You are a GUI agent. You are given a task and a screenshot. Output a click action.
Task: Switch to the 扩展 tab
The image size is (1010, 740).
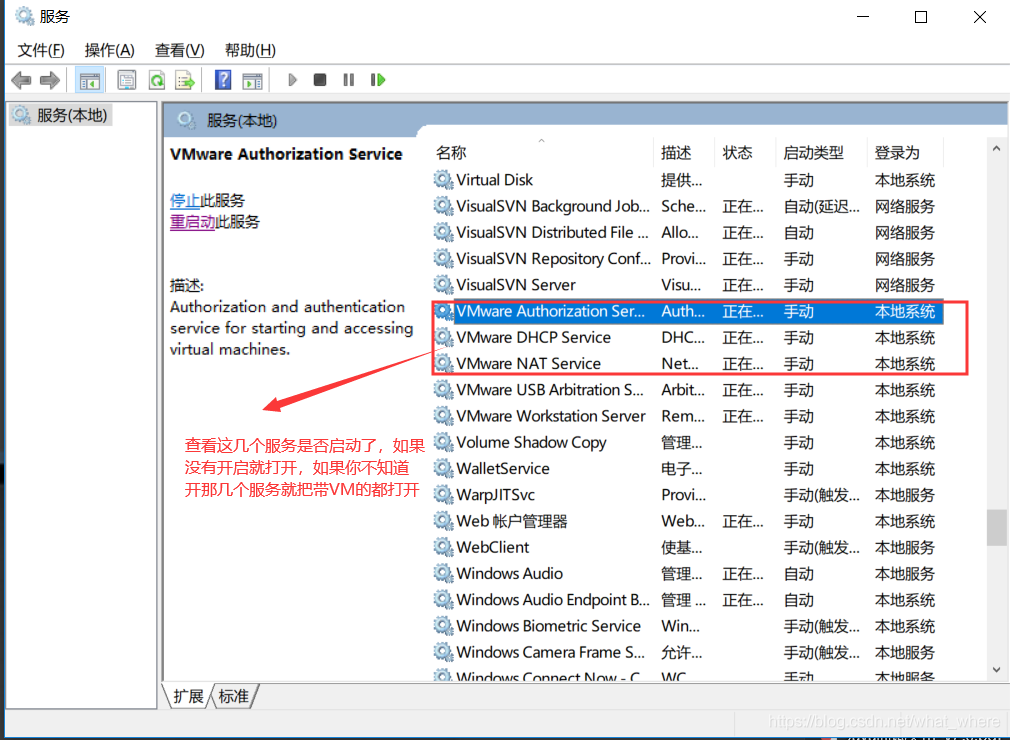pos(188,696)
